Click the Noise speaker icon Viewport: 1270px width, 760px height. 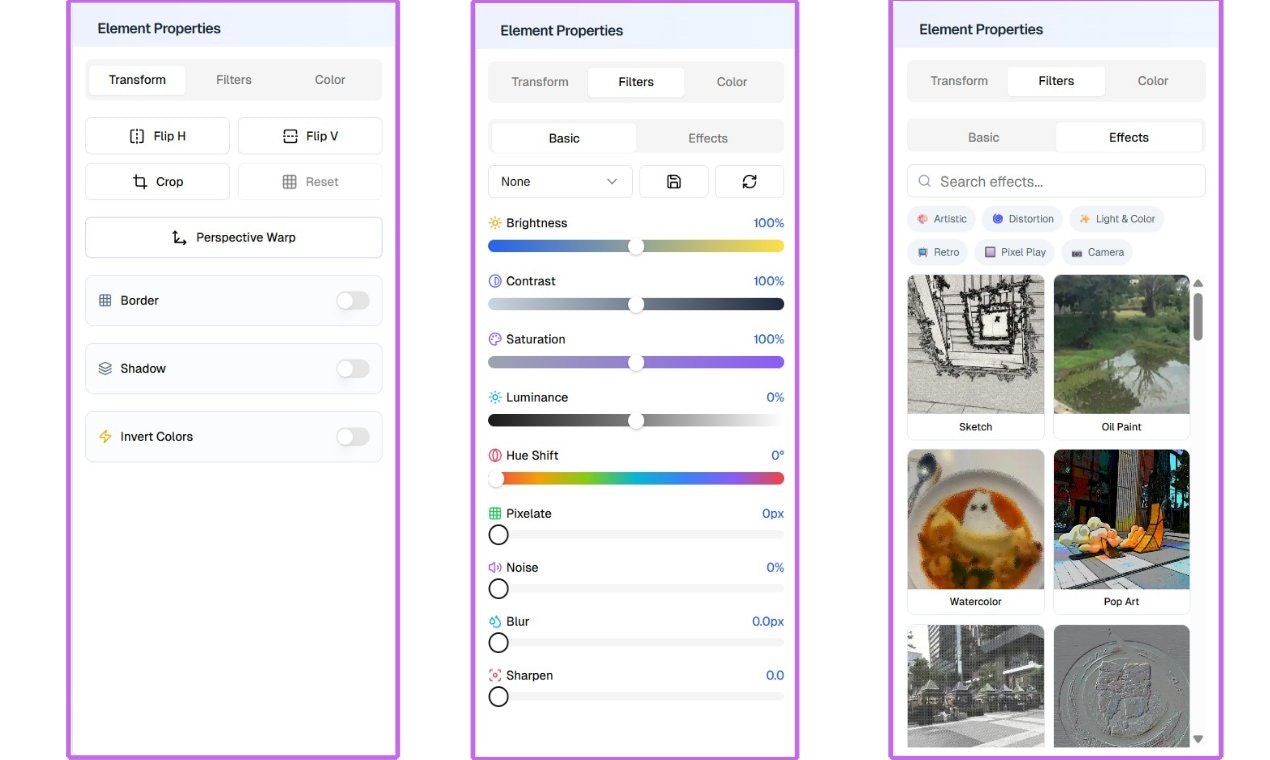tap(494, 567)
